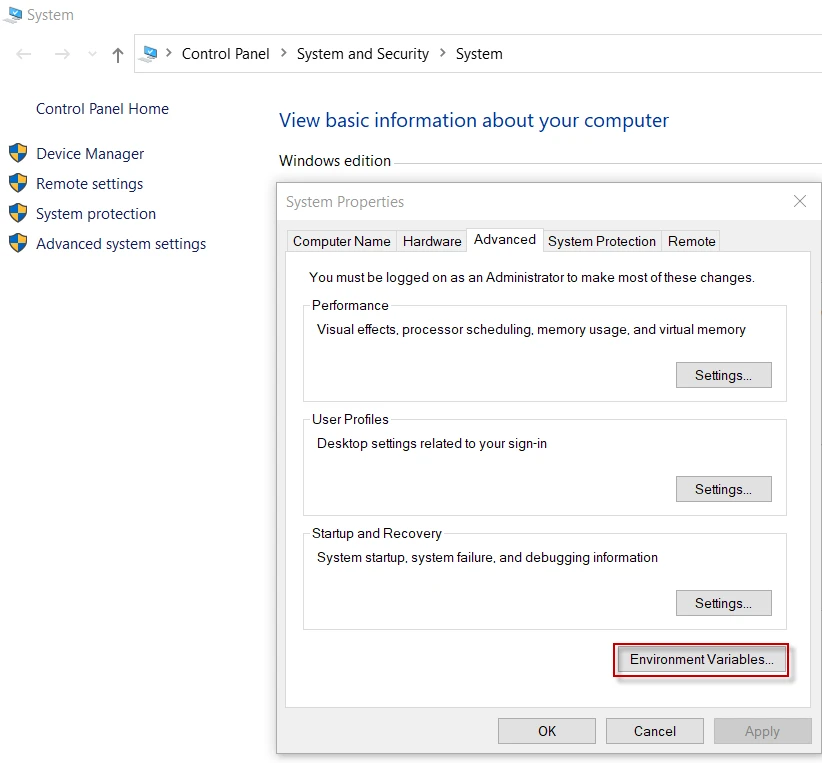The width and height of the screenshot is (822, 763).
Task: Switch to the Computer Name tab
Action: [x=341, y=241]
